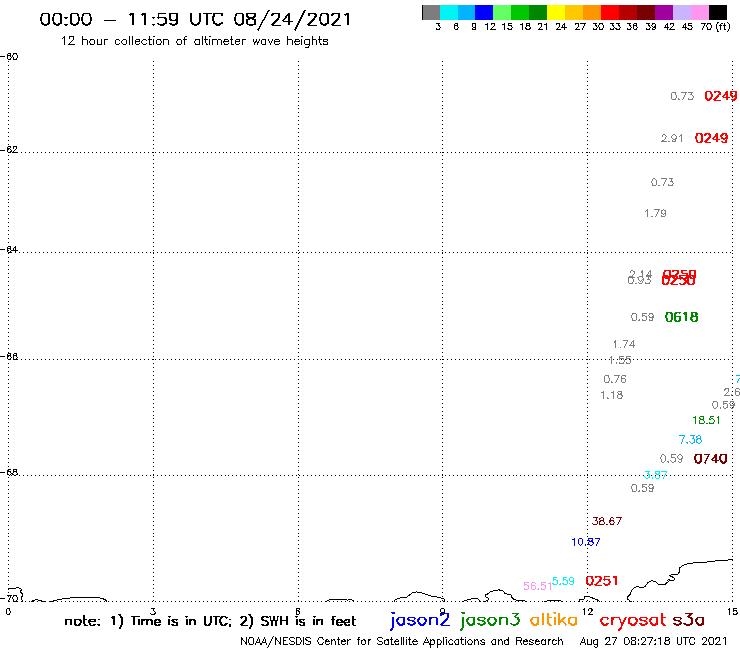
Task: Click the maroon s3a legend label
Action: [x=688, y=620]
